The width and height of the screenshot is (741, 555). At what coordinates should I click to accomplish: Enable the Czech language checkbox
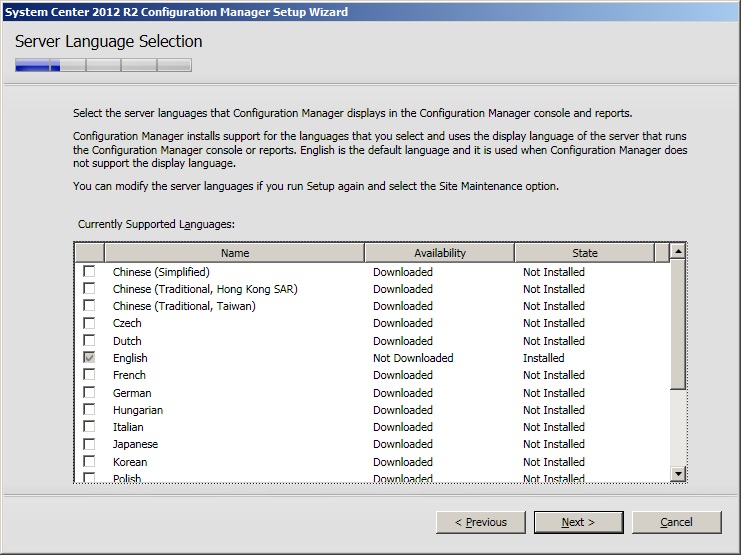pos(90,323)
